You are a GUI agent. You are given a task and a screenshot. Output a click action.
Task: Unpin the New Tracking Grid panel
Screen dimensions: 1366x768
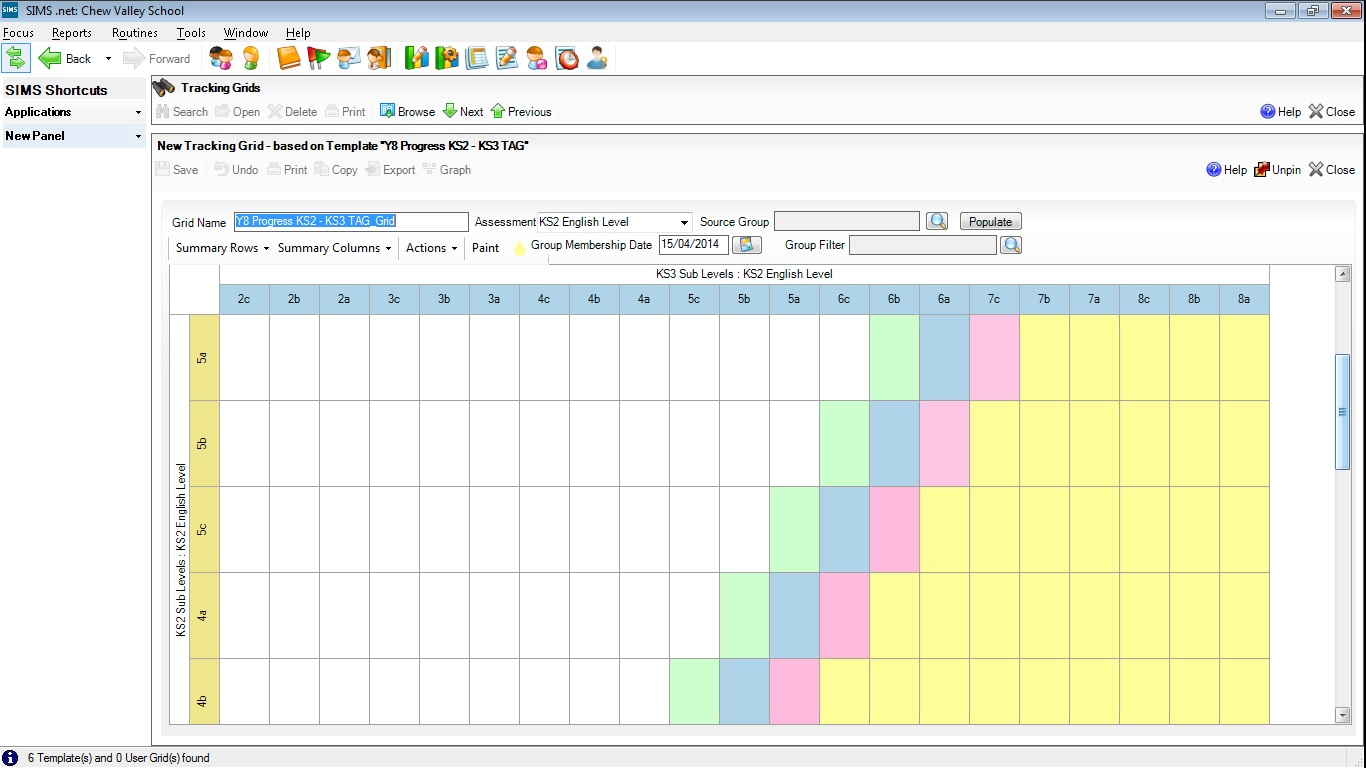coord(1277,170)
